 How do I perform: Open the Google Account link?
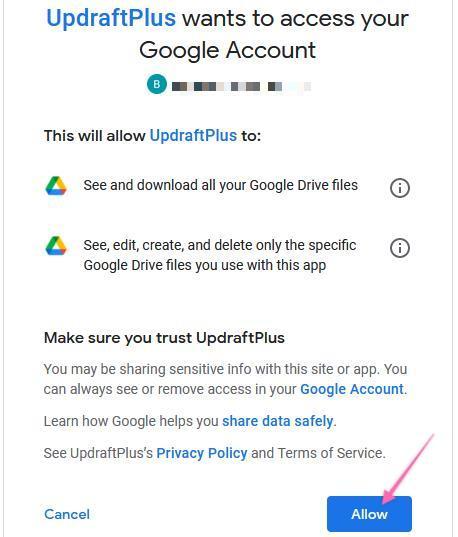point(352,389)
